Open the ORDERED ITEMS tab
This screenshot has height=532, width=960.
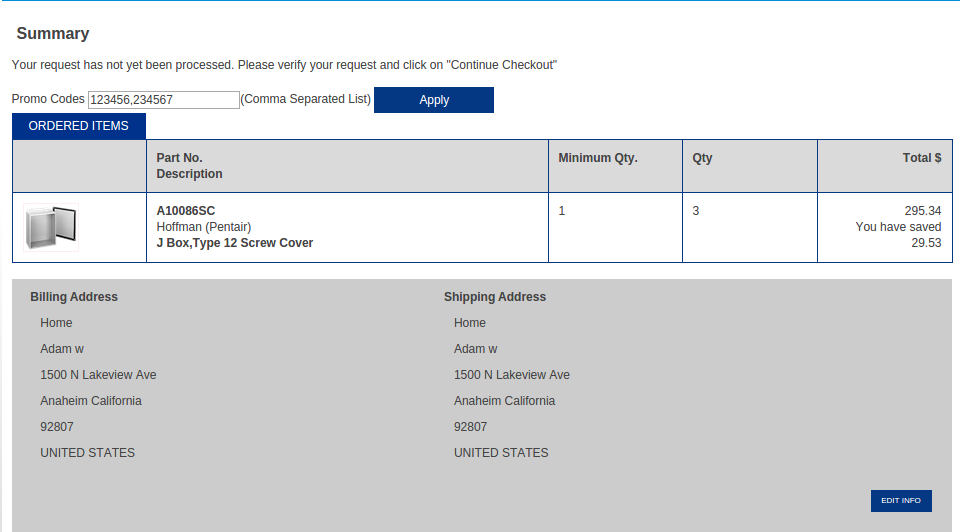click(x=79, y=126)
